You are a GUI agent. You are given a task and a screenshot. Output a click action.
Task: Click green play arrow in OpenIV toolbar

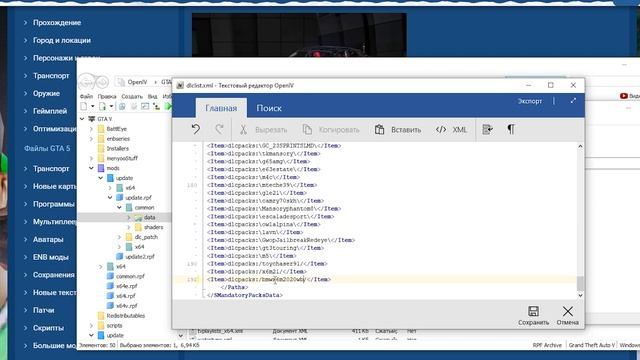click(x=168, y=107)
